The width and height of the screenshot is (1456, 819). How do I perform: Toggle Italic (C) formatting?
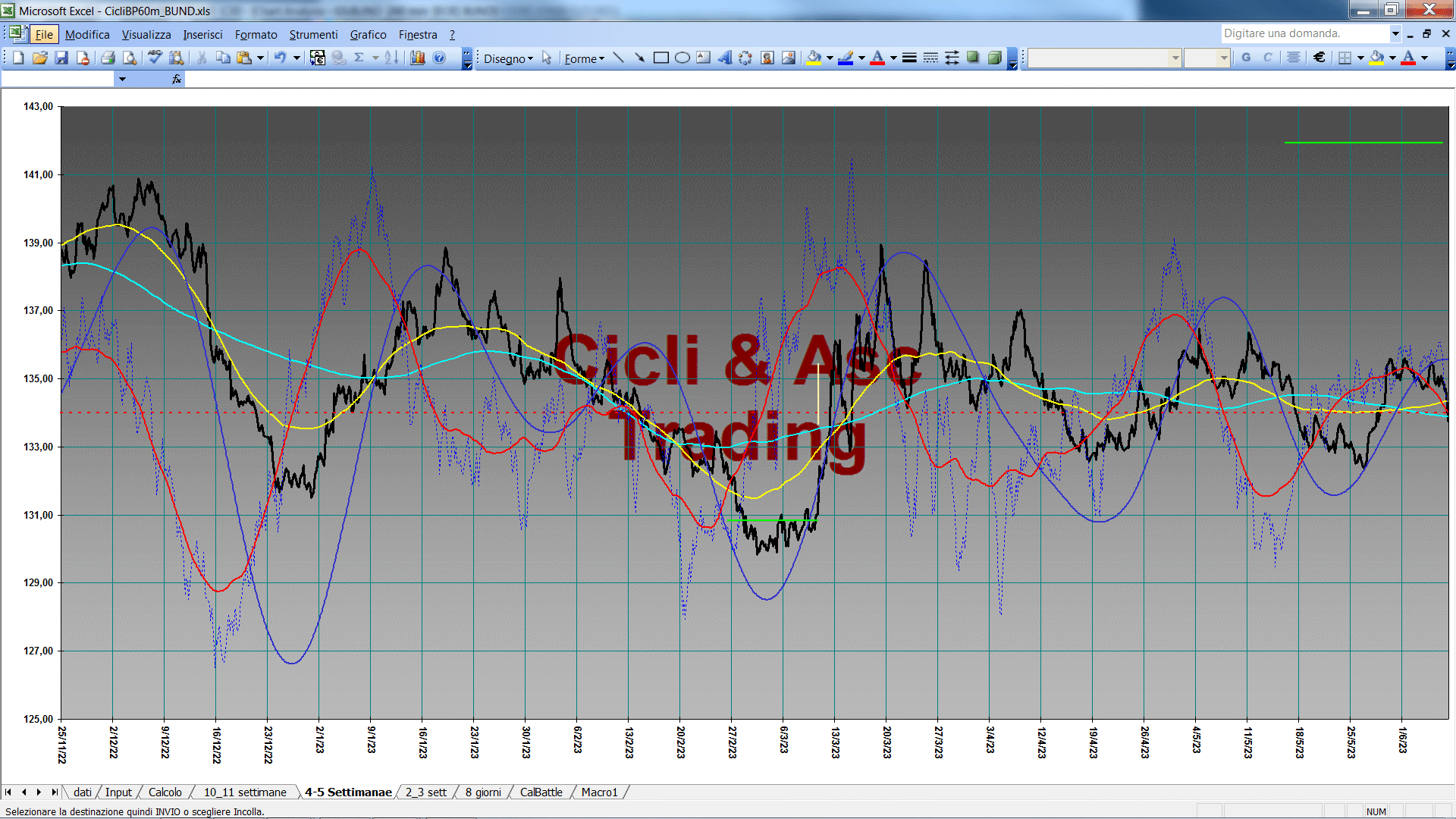click(x=1267, y=58)
